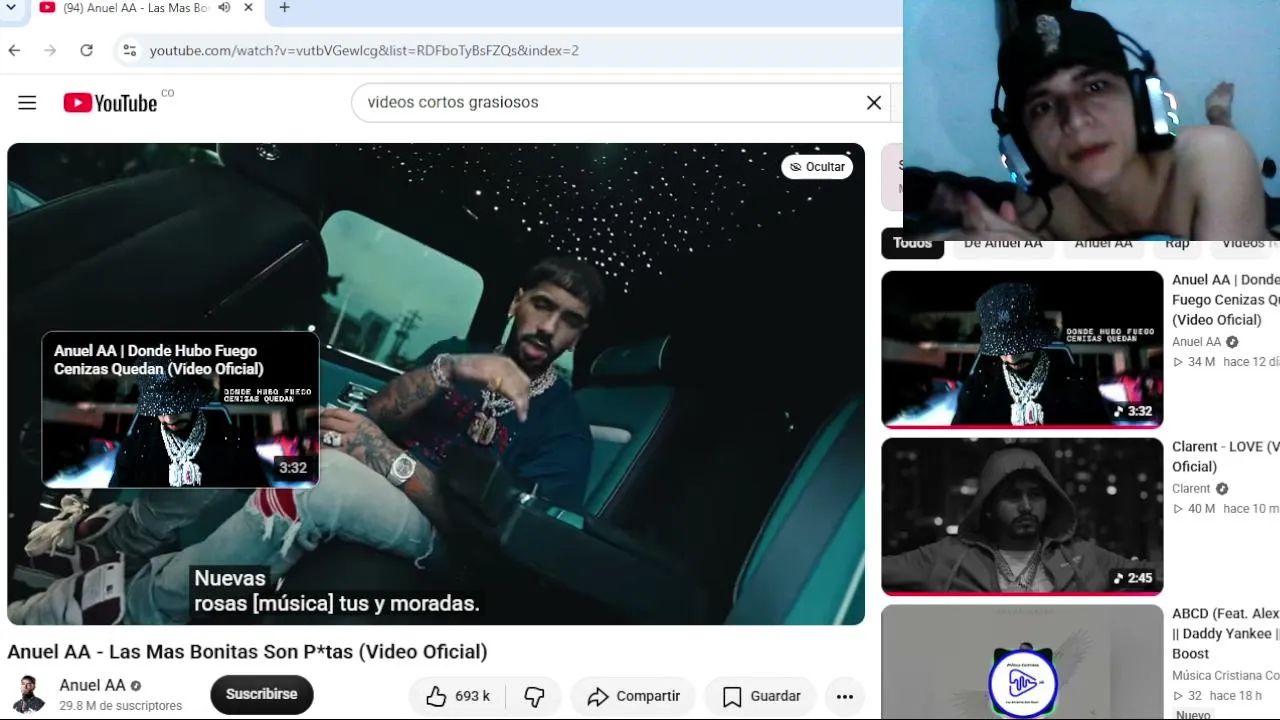Clear the YouTube search query

pyautogui.click(x=874, y=102)
